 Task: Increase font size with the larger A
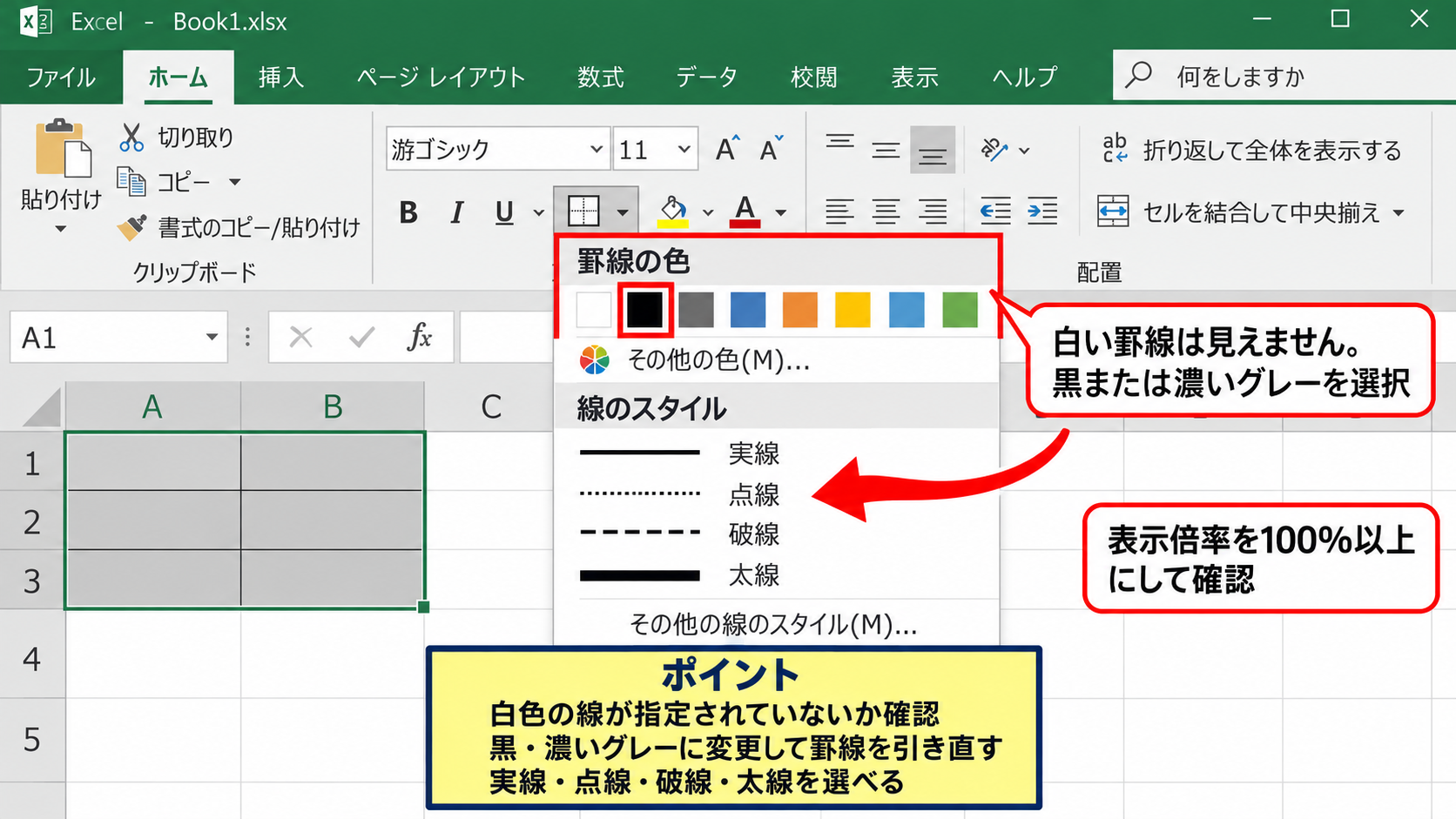tap(727, 150)
